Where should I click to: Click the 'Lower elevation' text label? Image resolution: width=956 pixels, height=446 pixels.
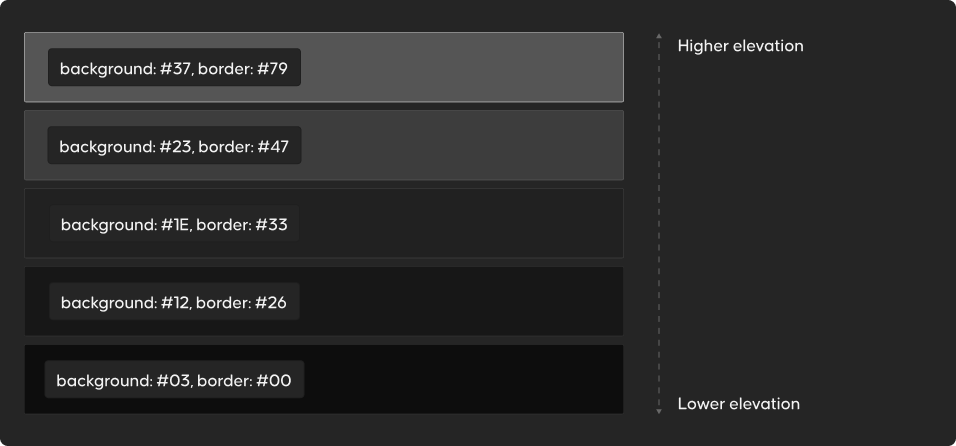click(738, 403)
